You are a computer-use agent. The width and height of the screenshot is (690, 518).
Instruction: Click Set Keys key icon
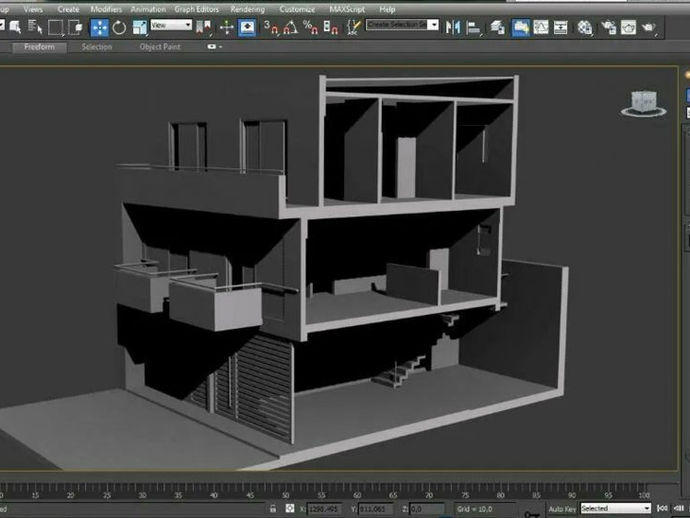(x=532, y=514)
